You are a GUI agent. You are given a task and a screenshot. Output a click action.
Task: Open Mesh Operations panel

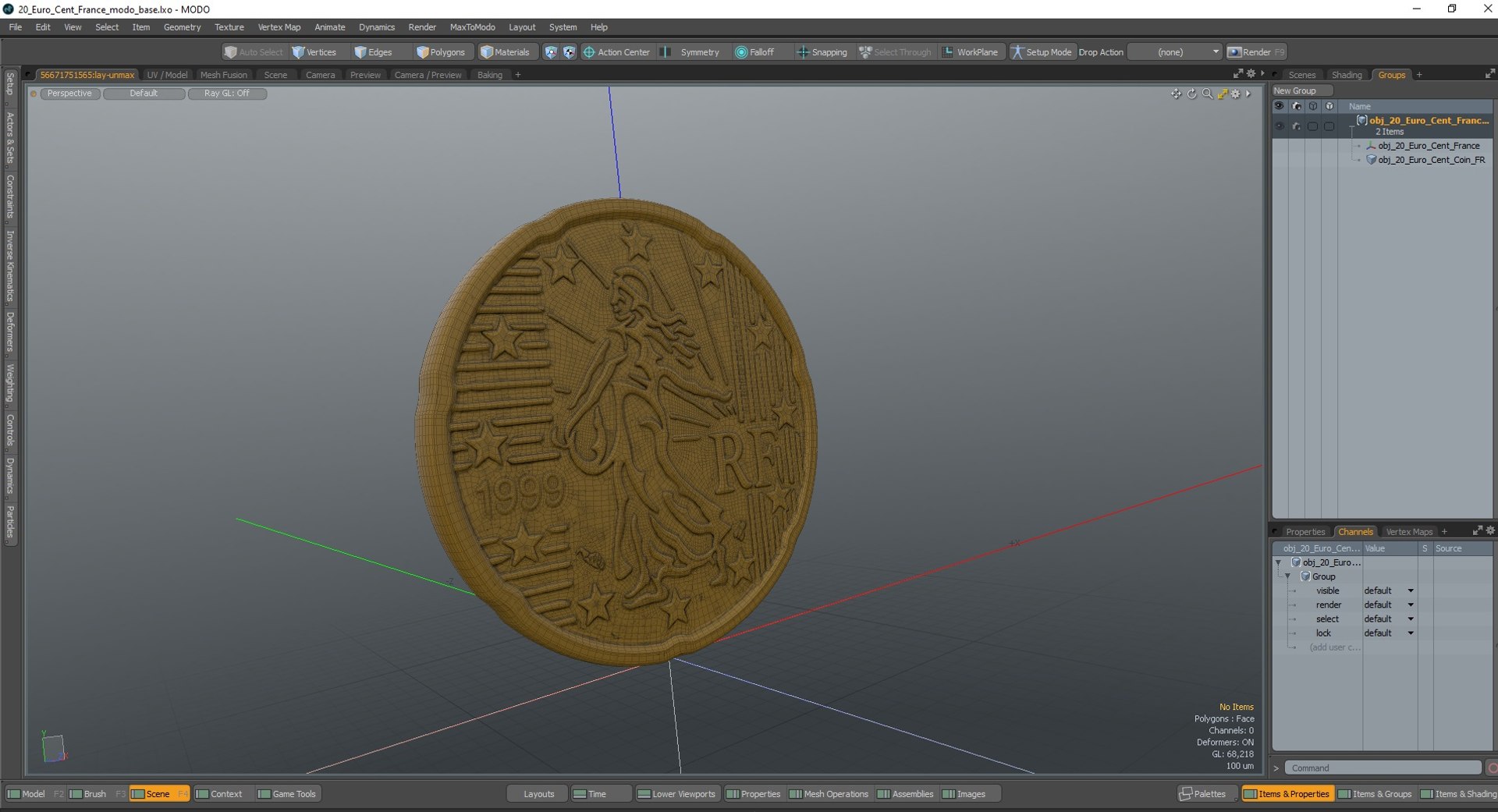point(829,794)
